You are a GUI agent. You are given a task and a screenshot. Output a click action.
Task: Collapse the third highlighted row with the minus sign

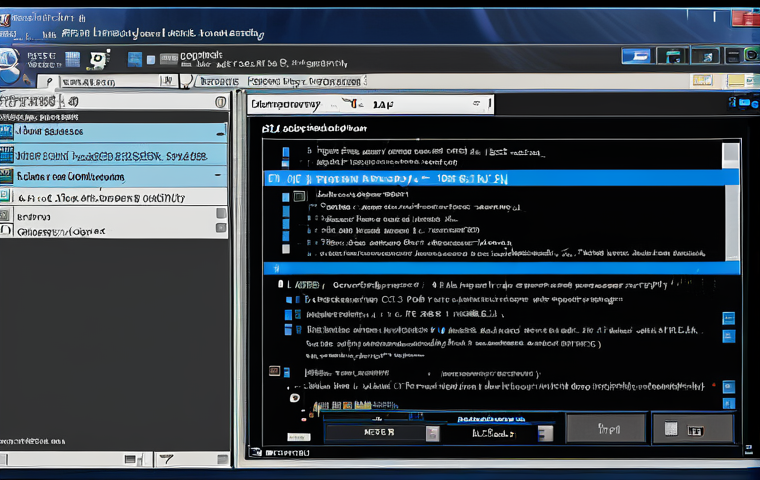tap(218, 175)
